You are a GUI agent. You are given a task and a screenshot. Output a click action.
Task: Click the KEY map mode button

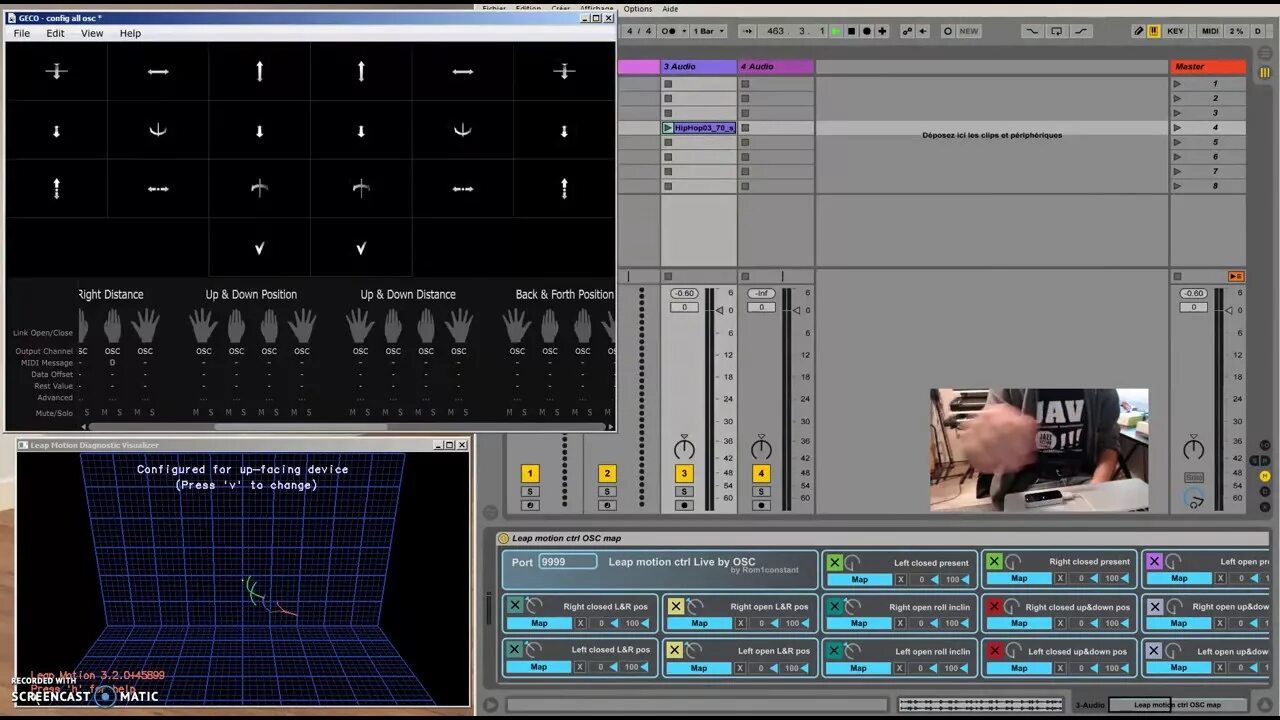[1175, 31]
